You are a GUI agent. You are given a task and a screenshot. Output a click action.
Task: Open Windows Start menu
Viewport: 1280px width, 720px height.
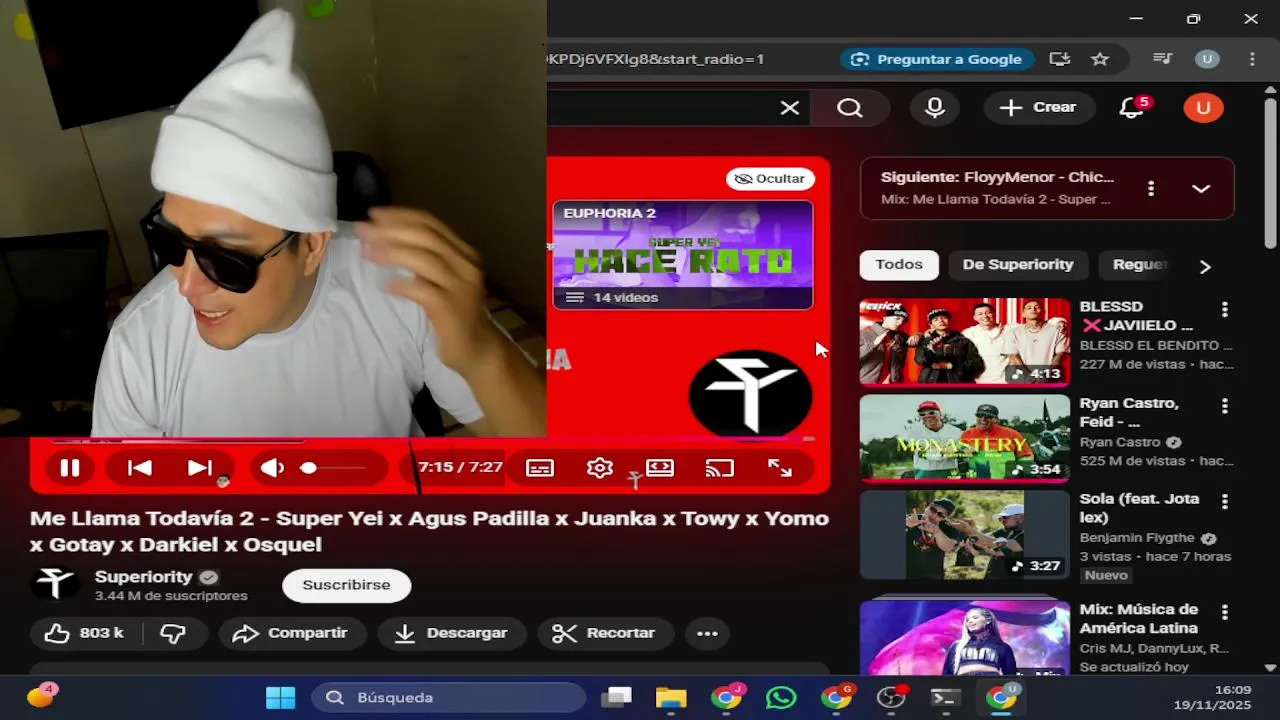pyautogui.click(x=280, y=697)
